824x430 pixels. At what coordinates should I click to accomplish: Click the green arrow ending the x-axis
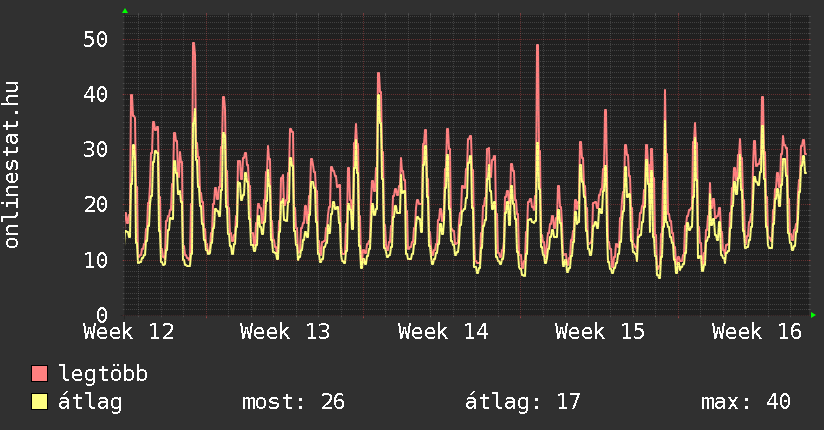[x=813, y=315]
